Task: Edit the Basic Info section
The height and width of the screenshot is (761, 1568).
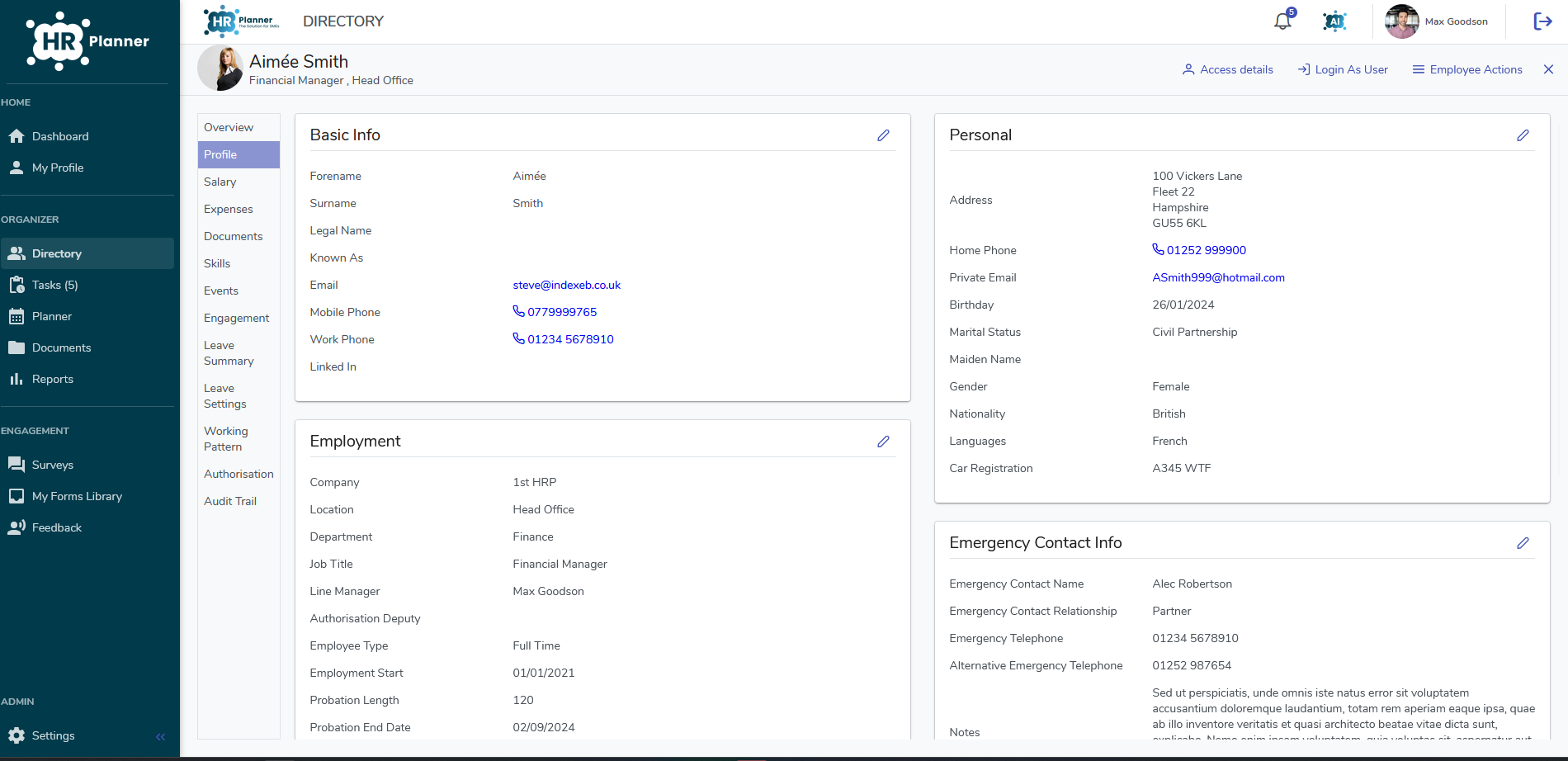Action: tap(883, 135)
